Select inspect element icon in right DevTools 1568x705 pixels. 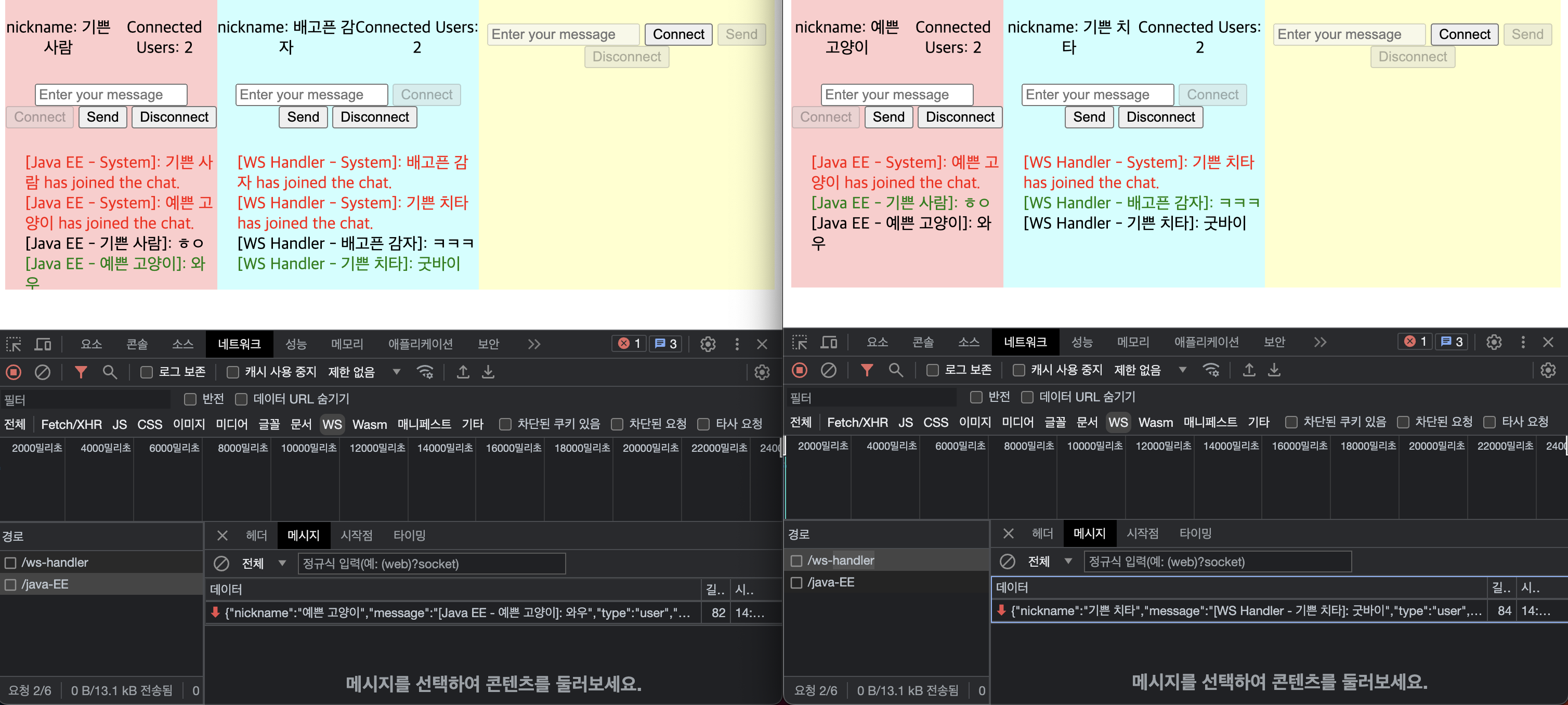point(799,342)
